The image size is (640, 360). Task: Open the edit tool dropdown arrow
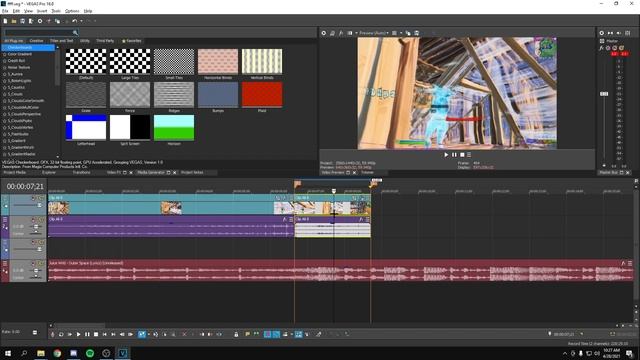[149, 334]
